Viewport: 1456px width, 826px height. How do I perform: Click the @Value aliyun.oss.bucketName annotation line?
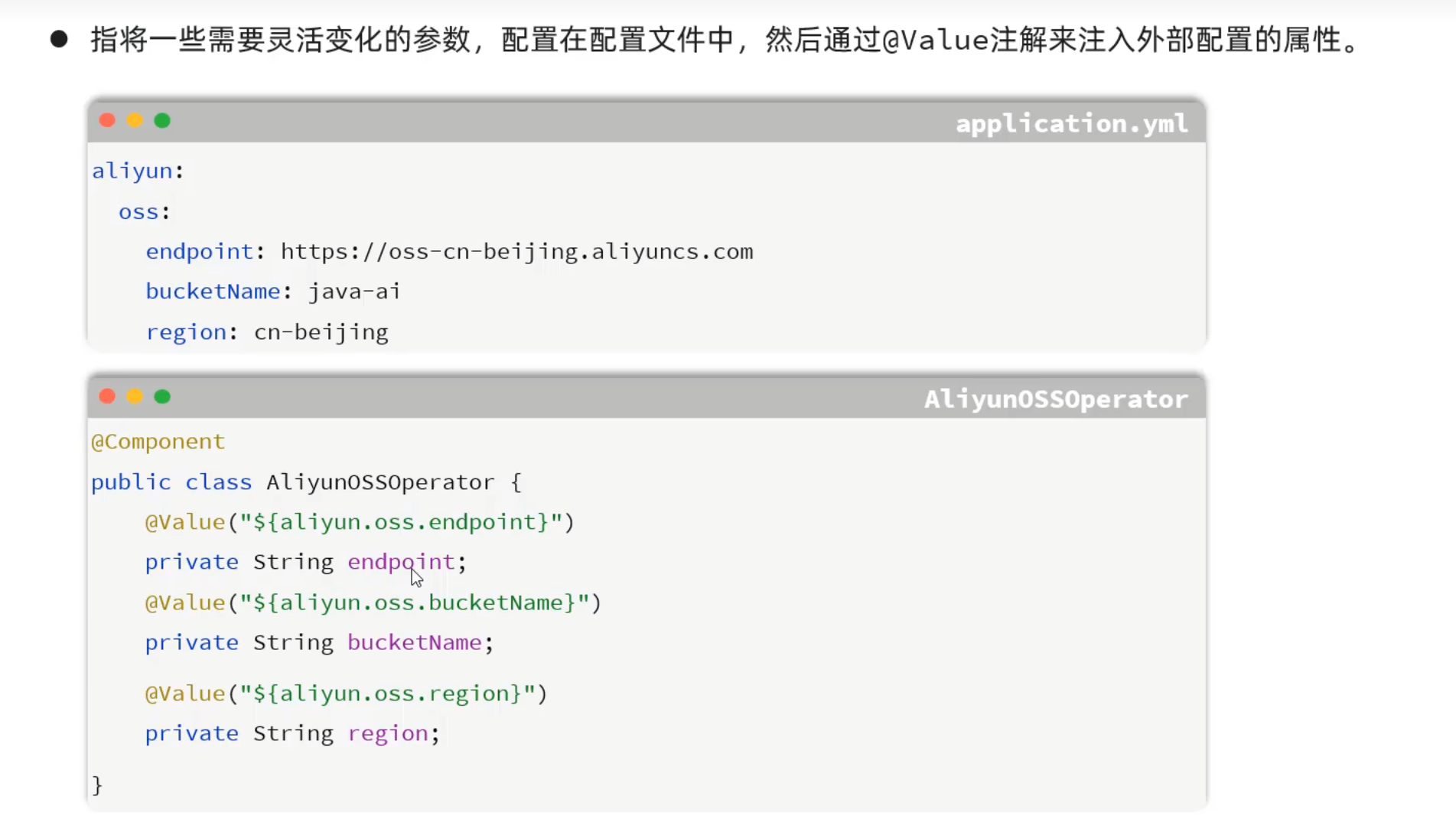click(x=373, y=603)
